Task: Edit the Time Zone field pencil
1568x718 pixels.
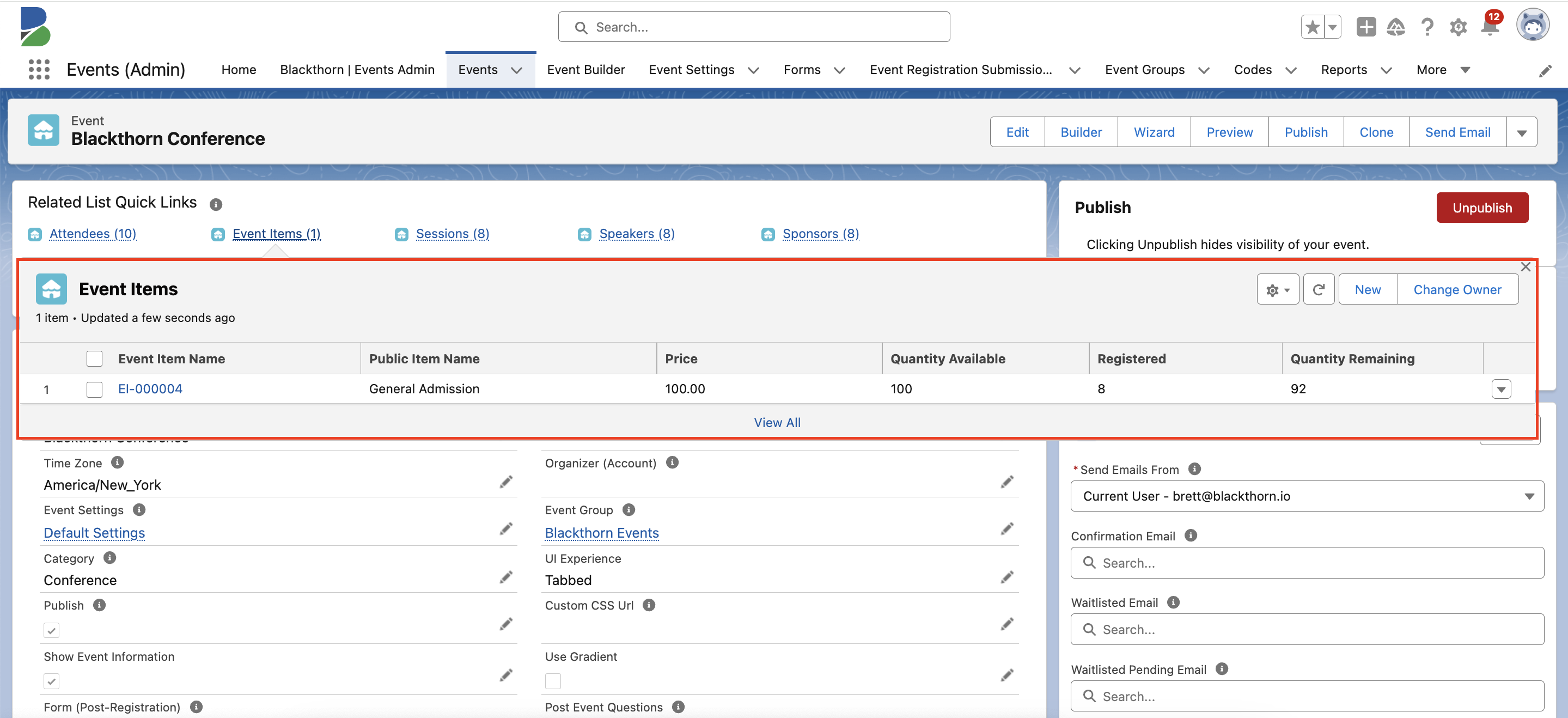Action: [x=506, y=482]
